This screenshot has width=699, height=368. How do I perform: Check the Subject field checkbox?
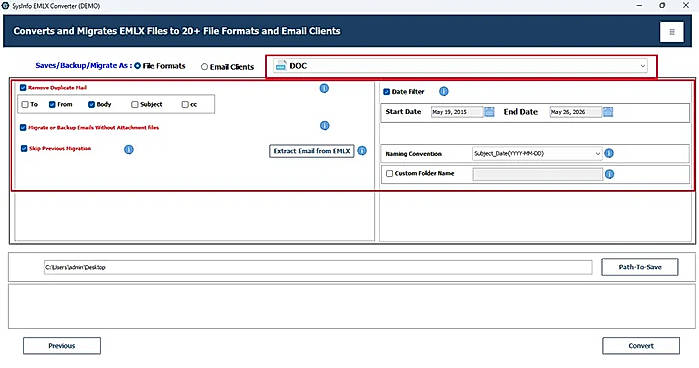135,104
